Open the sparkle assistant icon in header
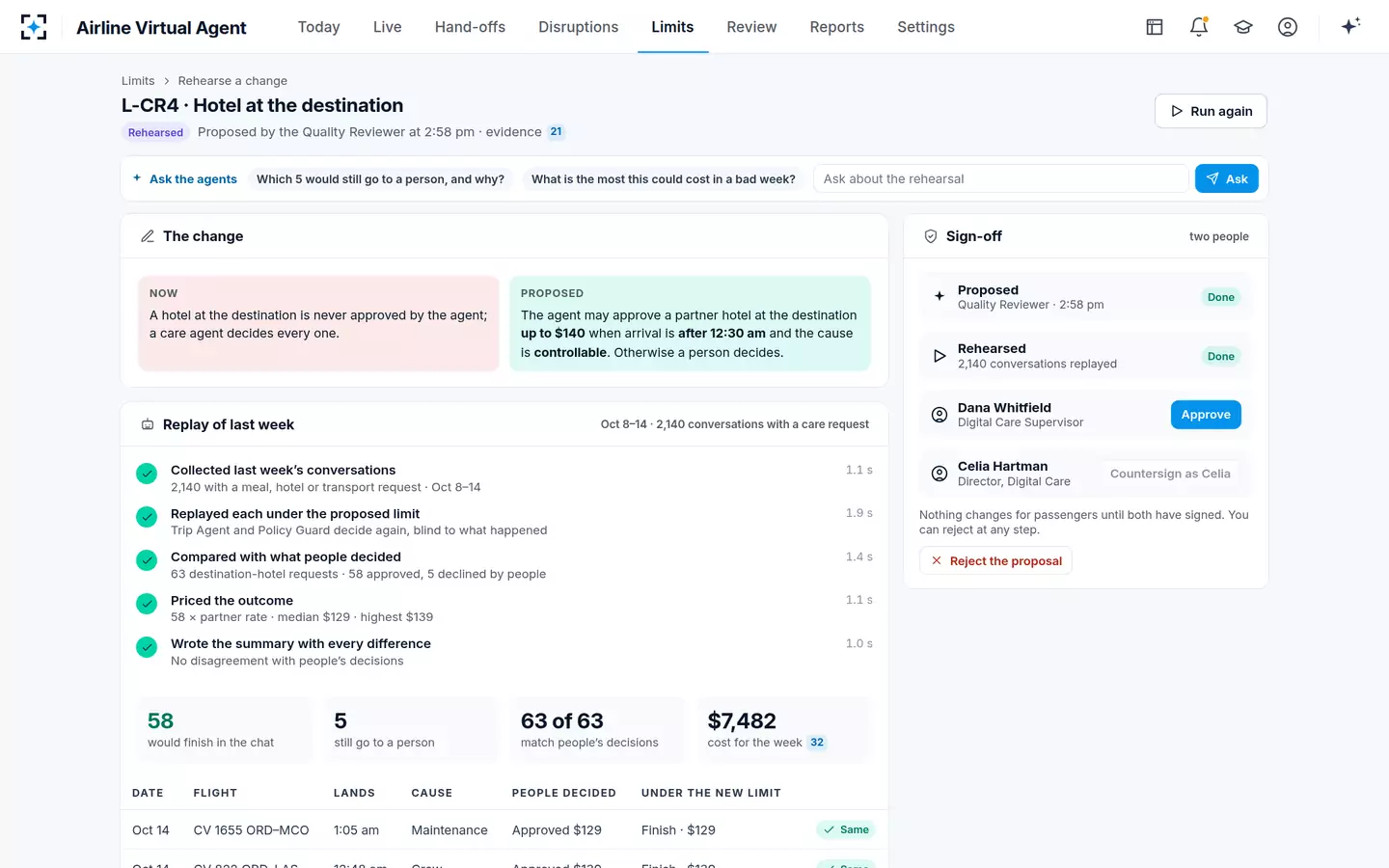The width and height of the screenshot is (1389, 868). 1350,26
